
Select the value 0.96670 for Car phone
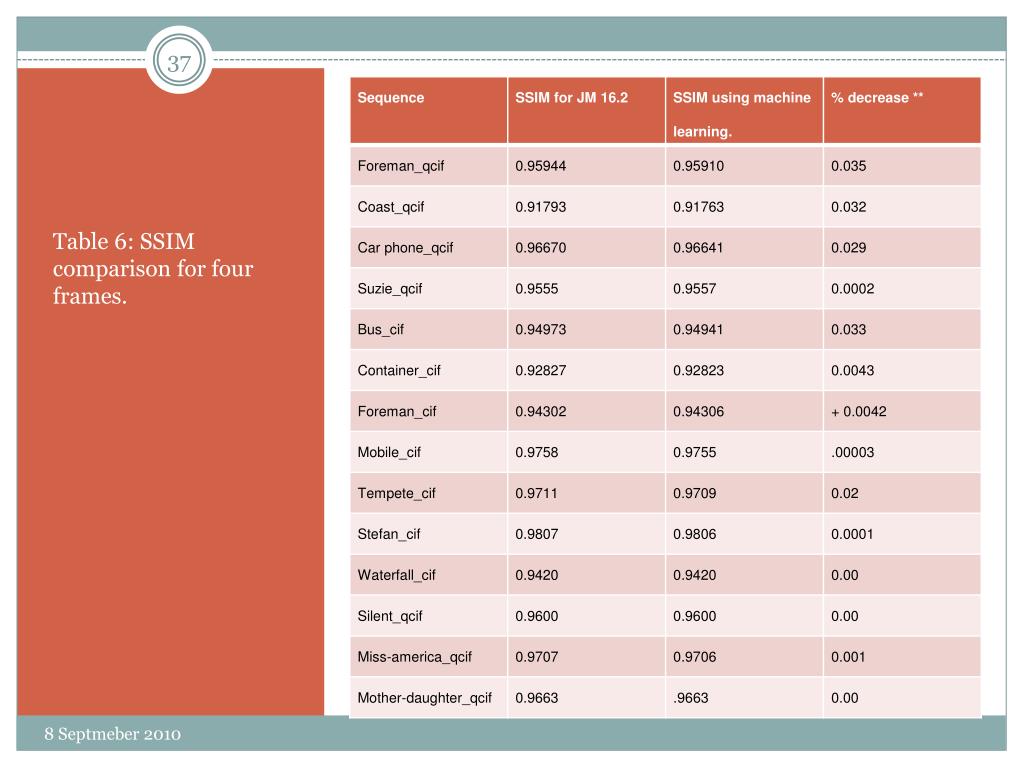pyautogui.click(x=541, y=248)
